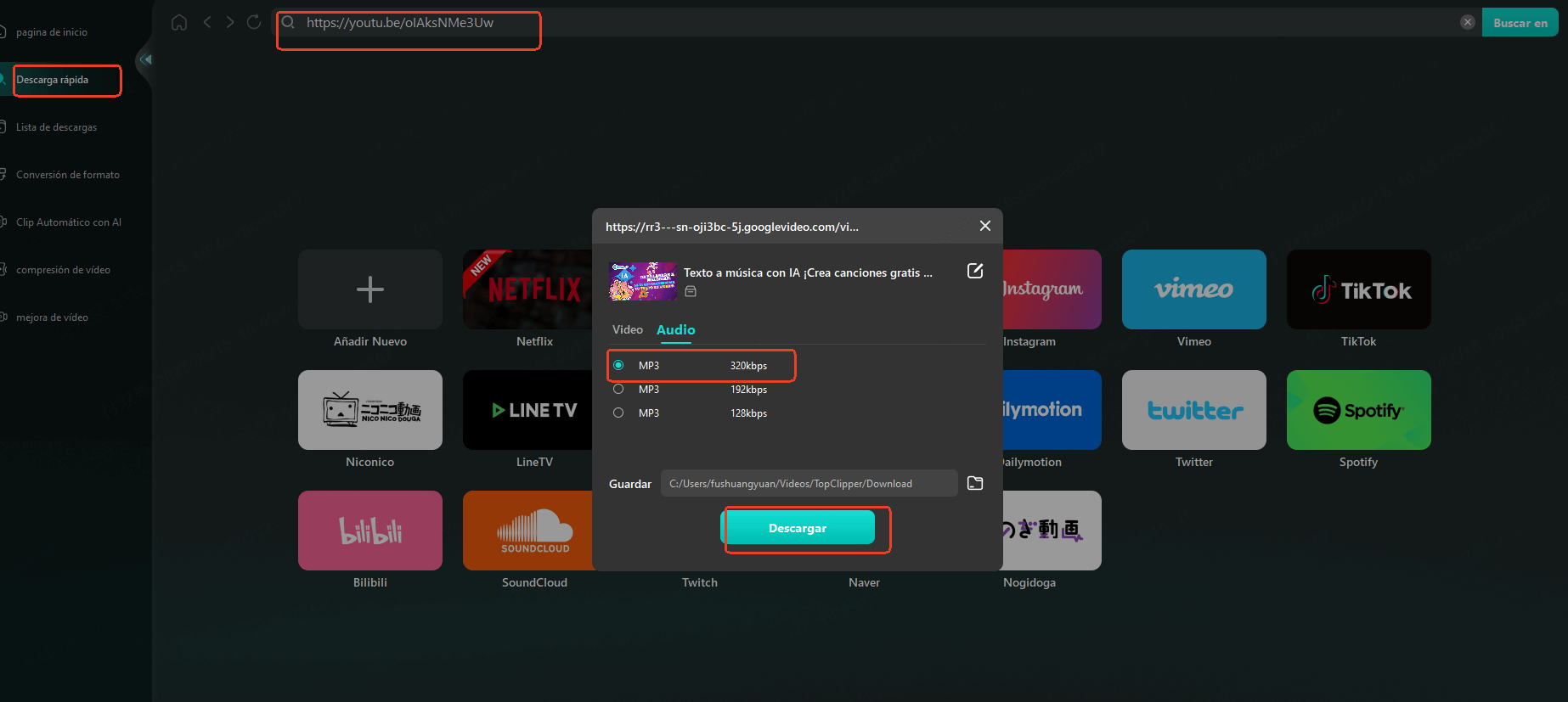The height and width of the screenshot is (702, 1568).
Task: Open the Dailymotion site tile
Action: coord(1052,410)
